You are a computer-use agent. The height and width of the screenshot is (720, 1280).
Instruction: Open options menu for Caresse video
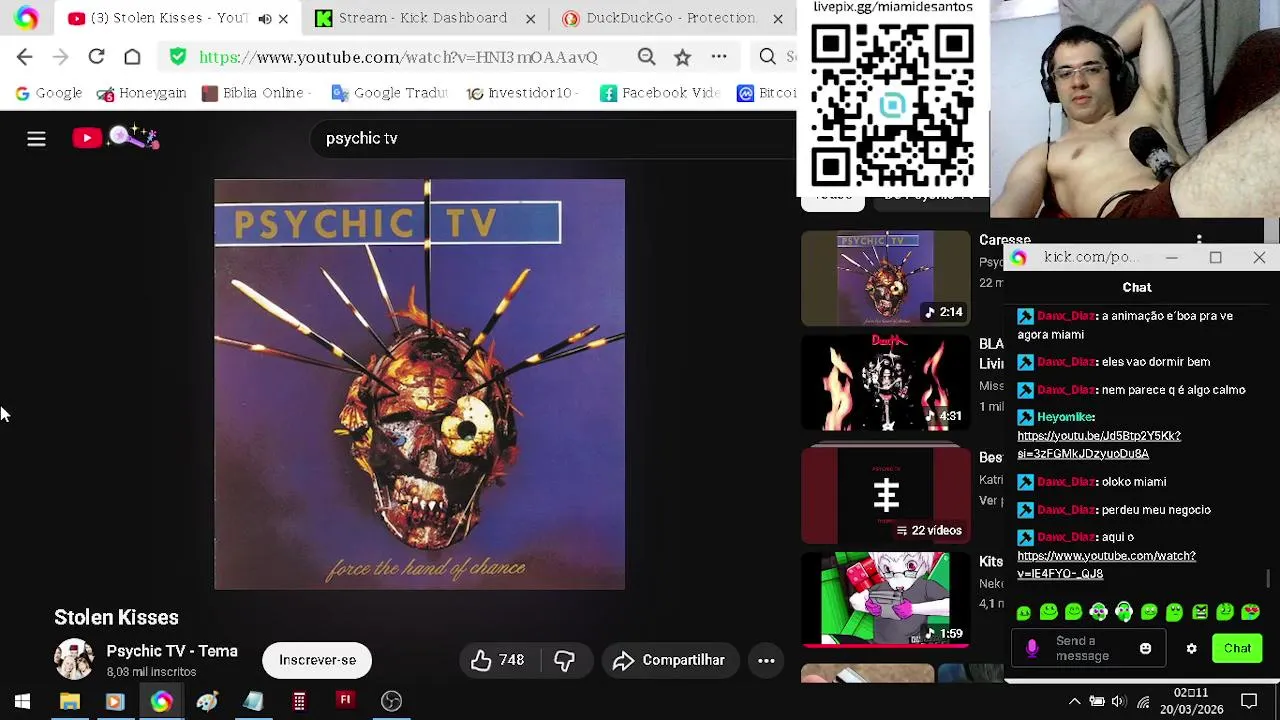tap(1199, 240)
